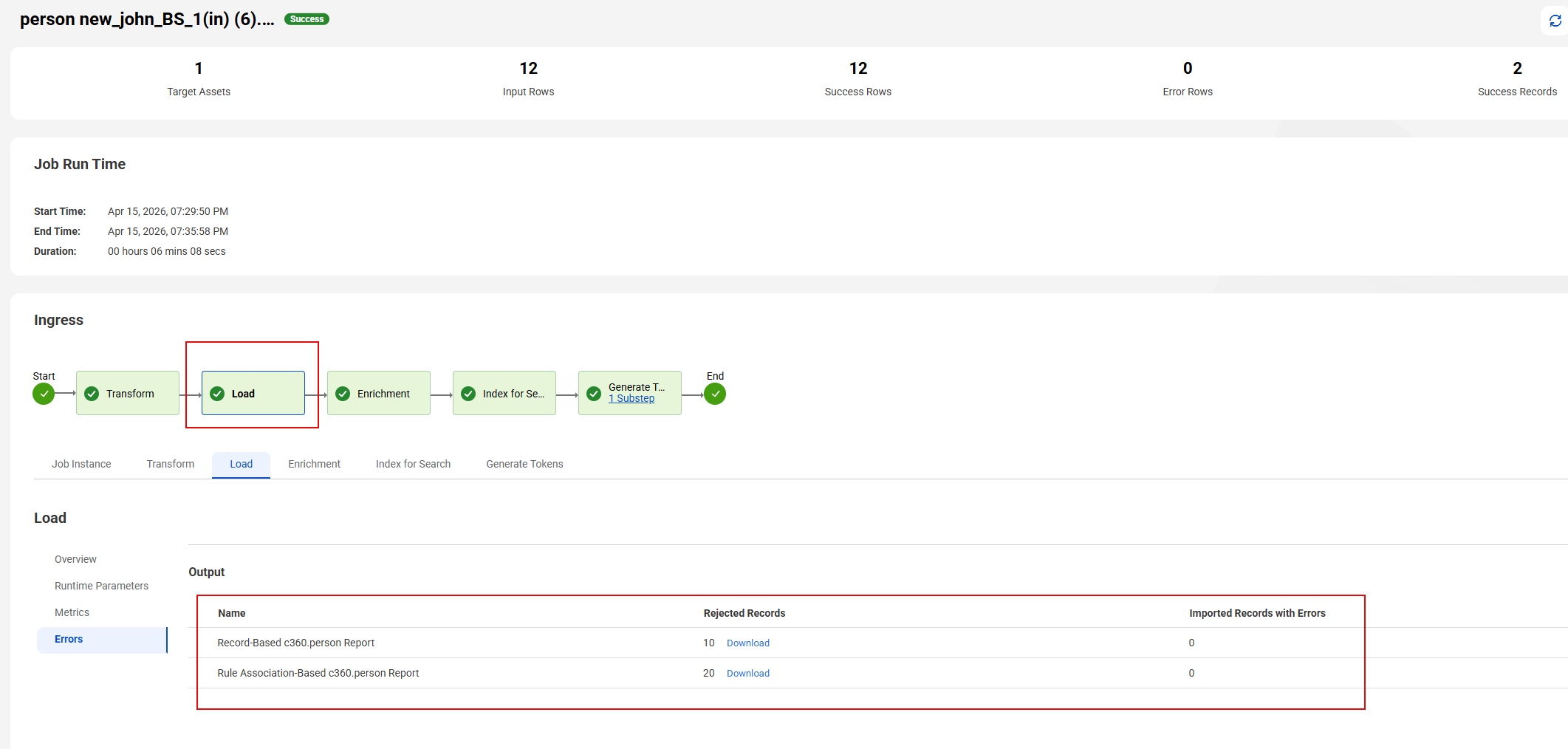Click the Target Assets count
Screen dimensions: 1568x749
click(199, 69)
